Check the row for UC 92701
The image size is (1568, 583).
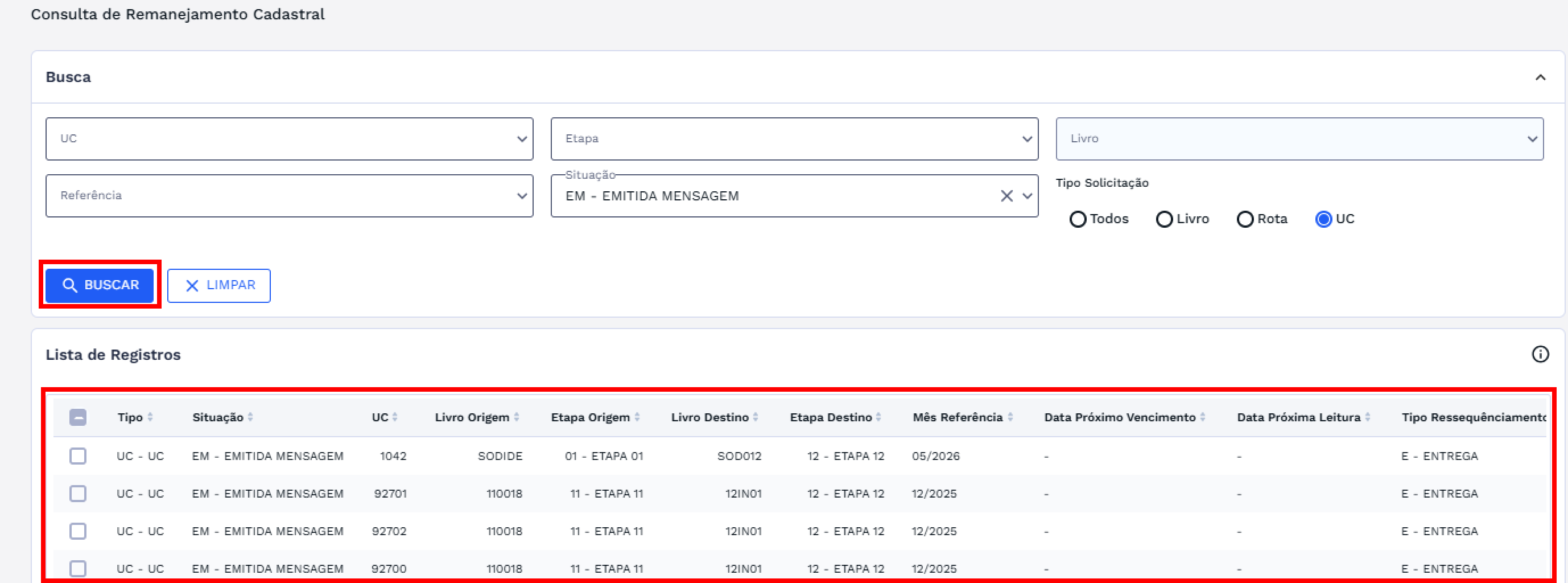[x=78, y=494]
